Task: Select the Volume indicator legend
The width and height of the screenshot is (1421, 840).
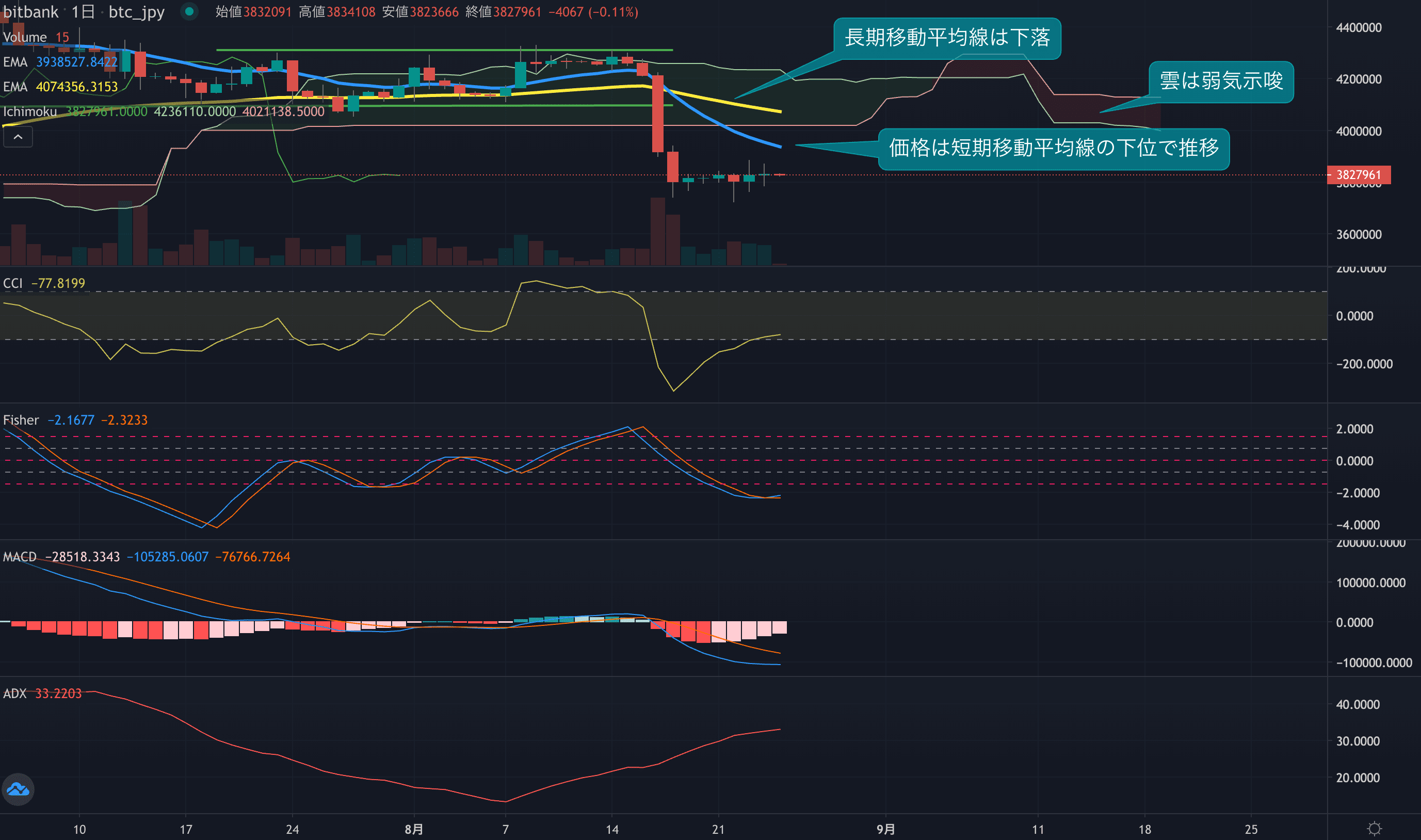Action: 25,37
